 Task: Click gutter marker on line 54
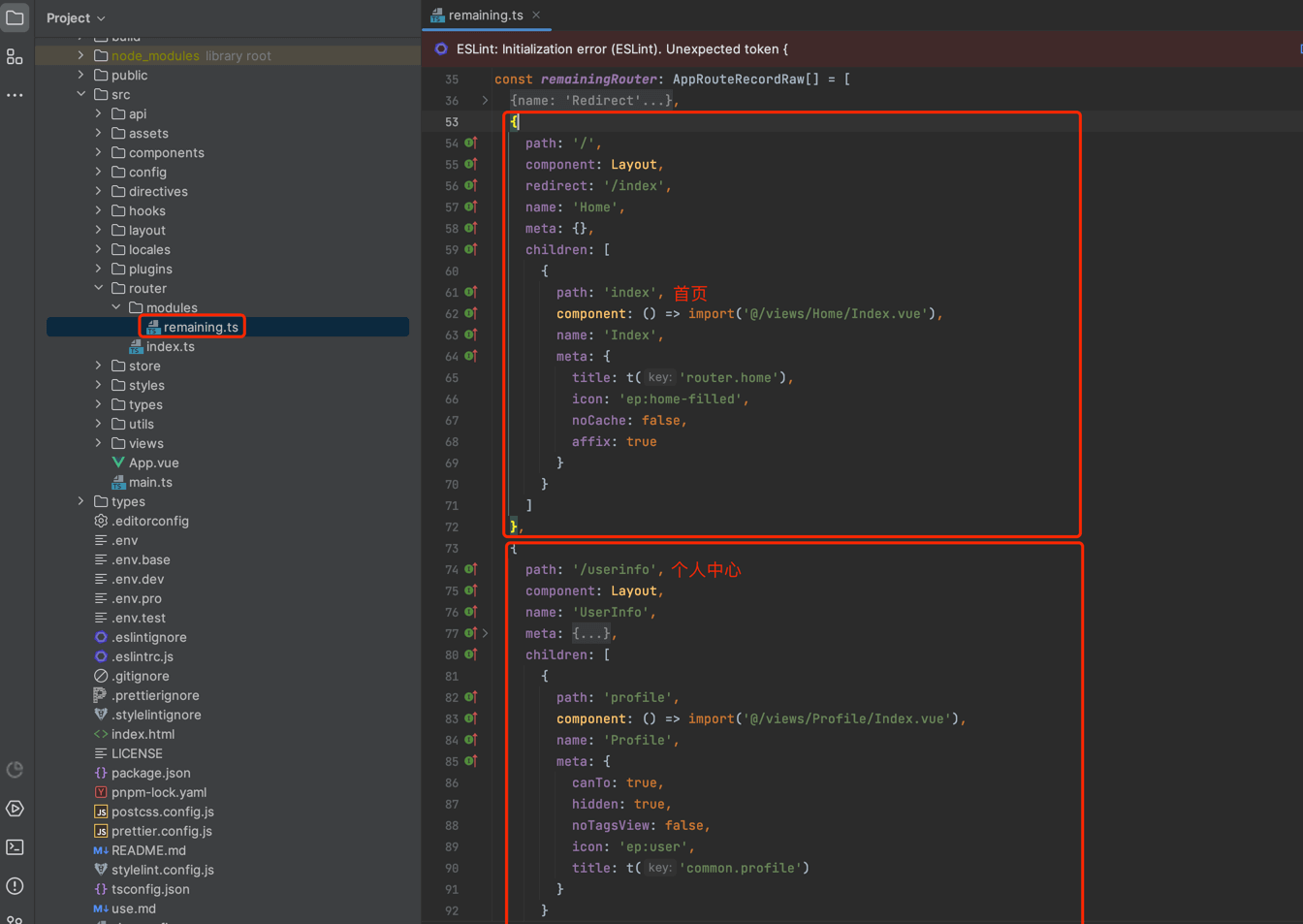(x=470, y=143)
